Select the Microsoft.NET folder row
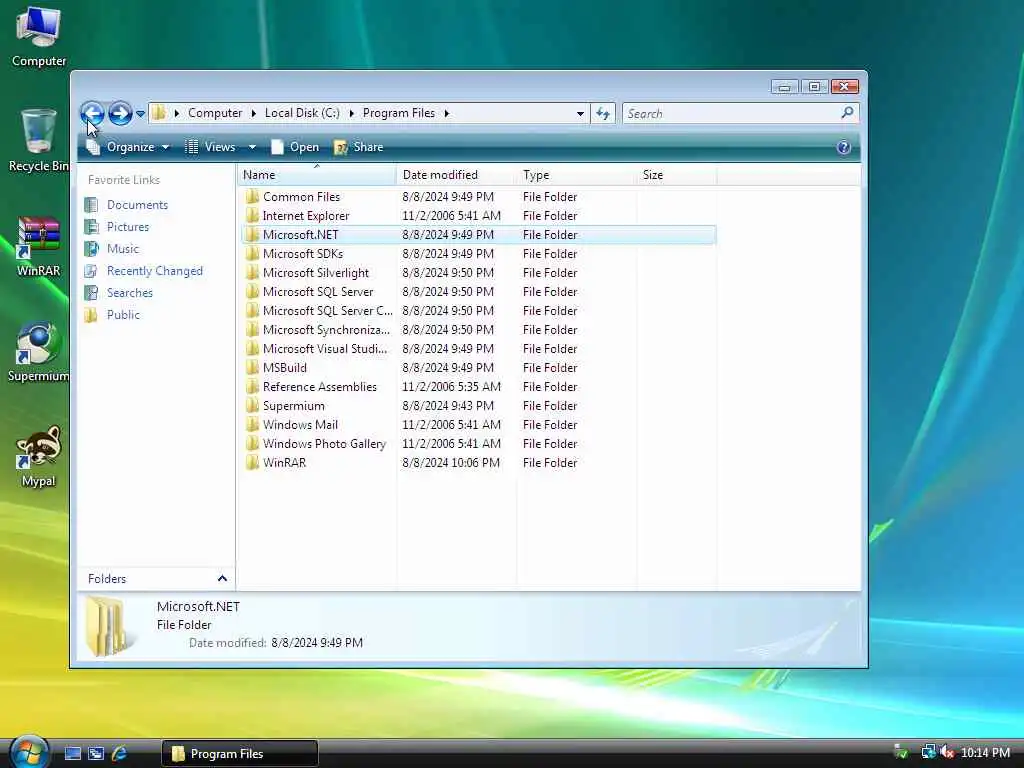Image resolution: width=1024 pixels, height=768 pixels. point(479,234)
